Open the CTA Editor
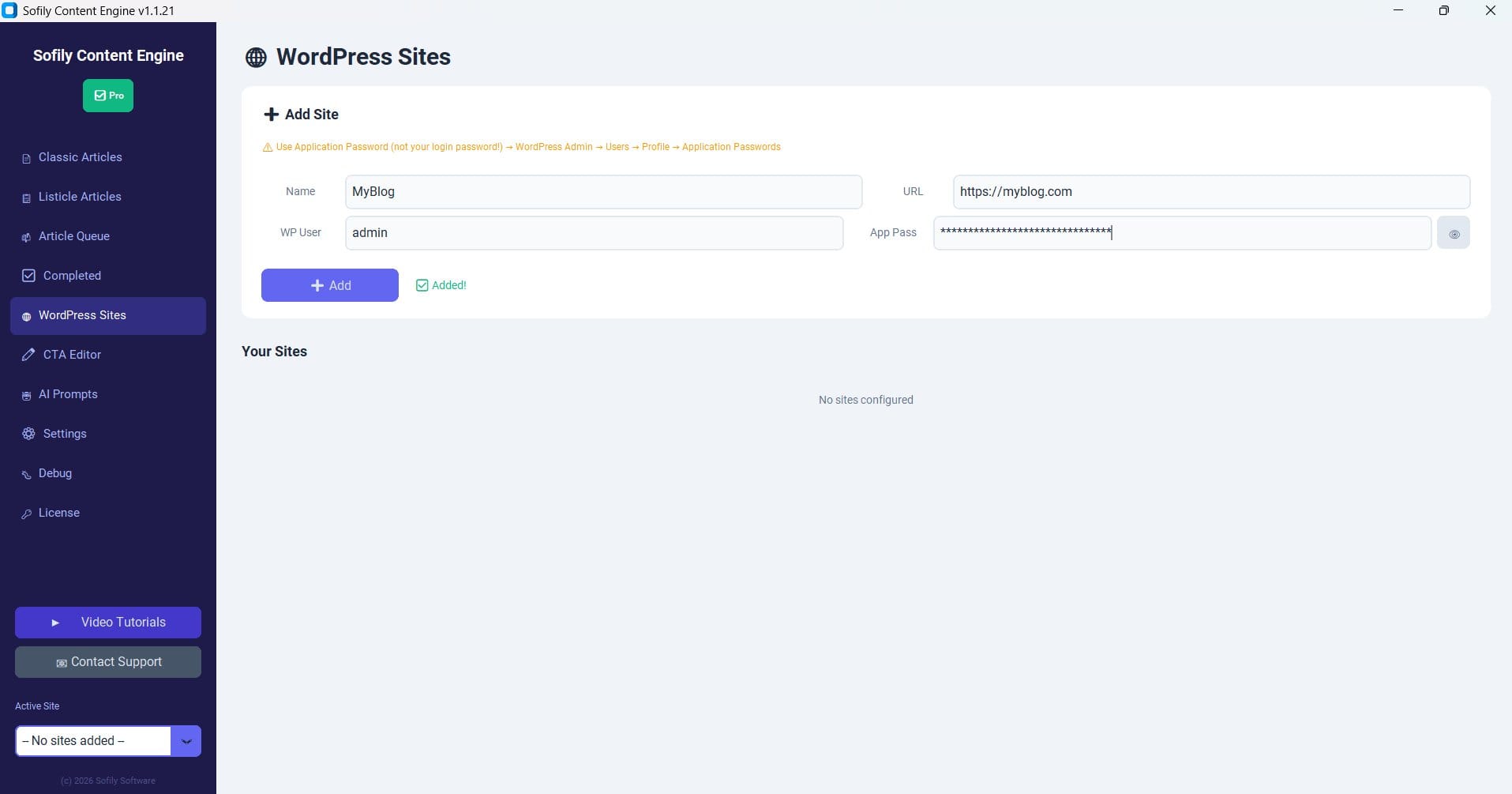 [x=108, y=355]
